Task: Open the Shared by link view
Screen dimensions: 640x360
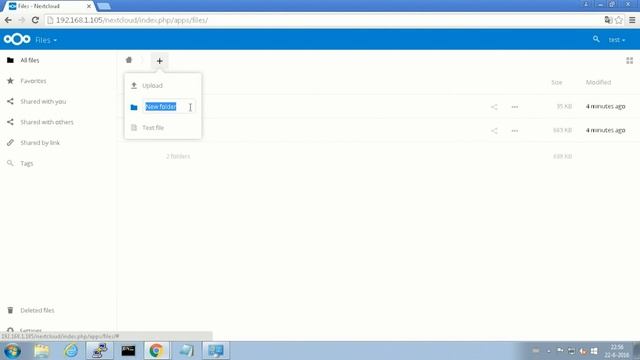Action: (40, 142)
